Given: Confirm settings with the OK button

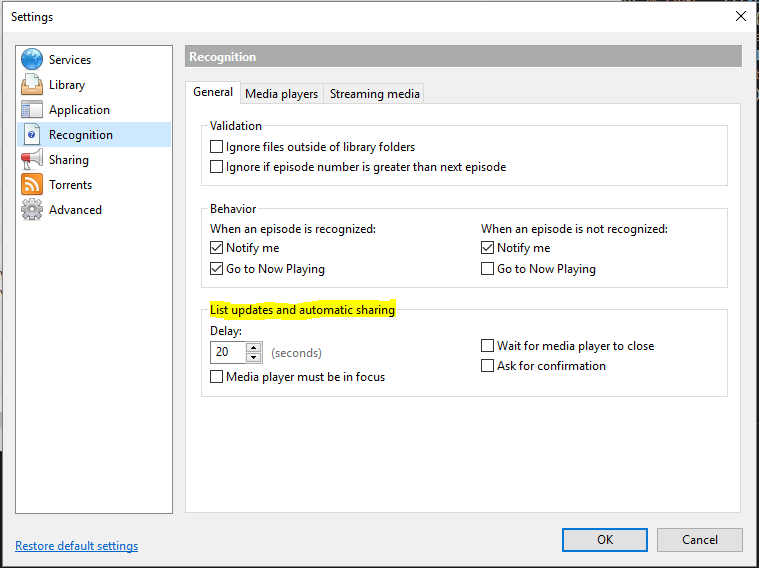Looking at the screenshot, I should tap(605, 540).
